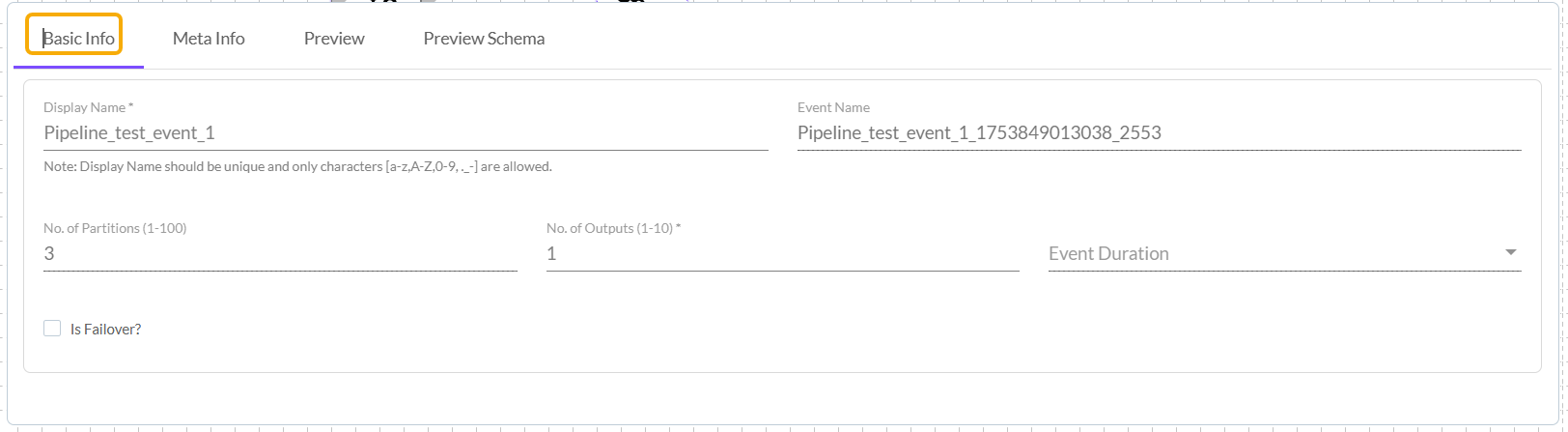
Task: Click the required asterisk beside Display Name
Action: pos(130,106)
